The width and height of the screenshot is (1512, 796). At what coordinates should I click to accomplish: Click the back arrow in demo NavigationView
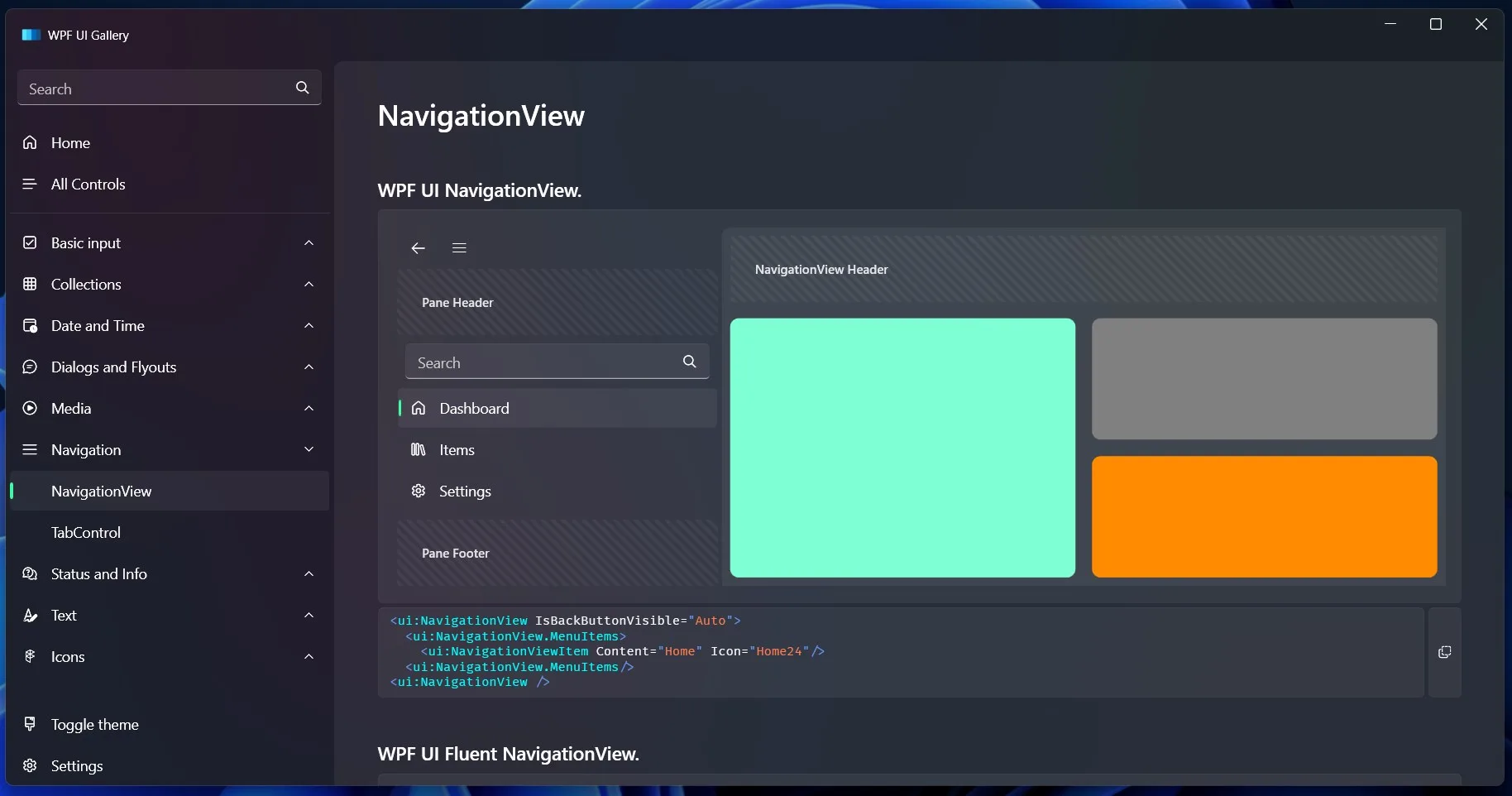419,248
